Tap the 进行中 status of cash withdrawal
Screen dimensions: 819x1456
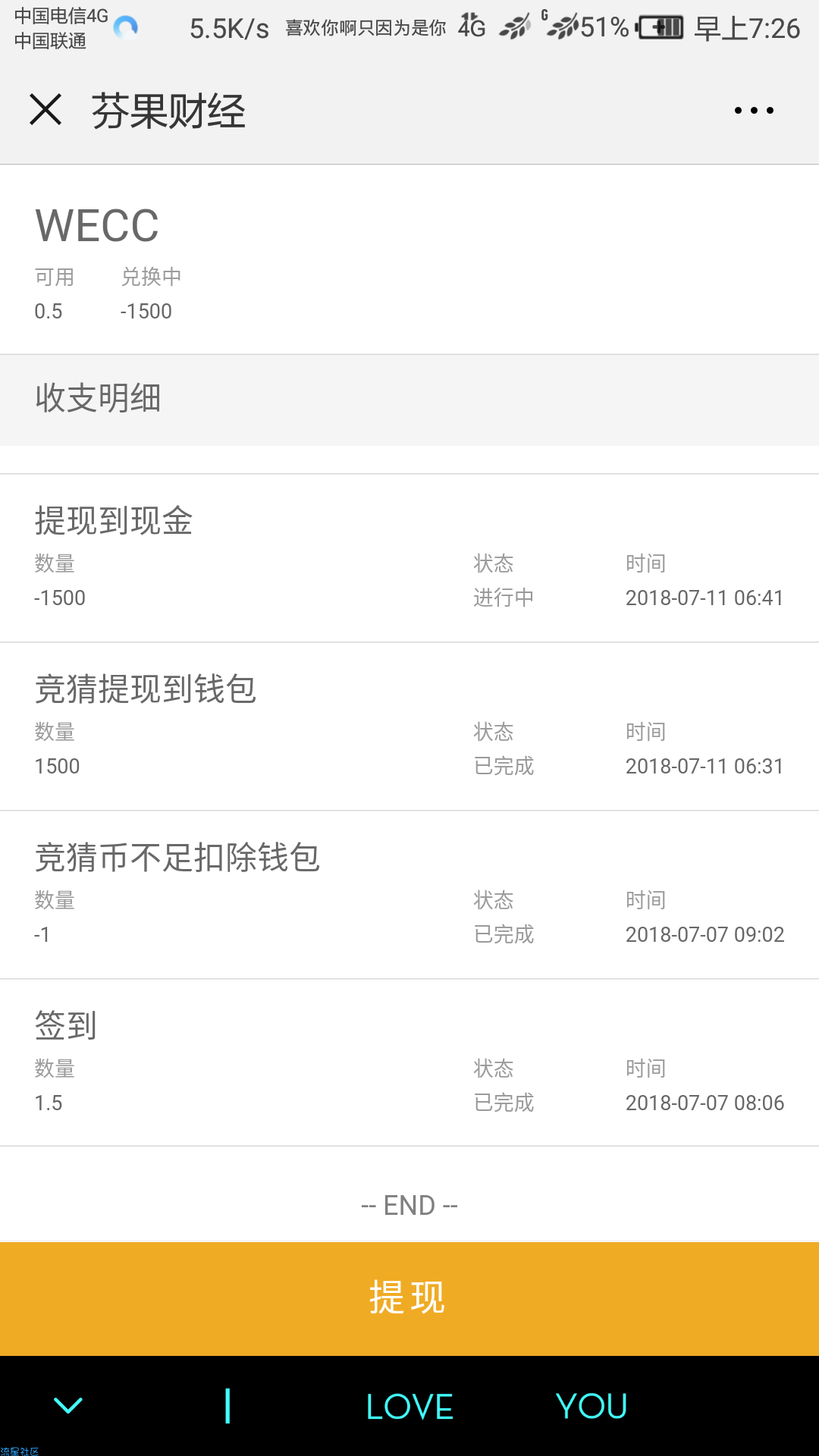(504, 598)
